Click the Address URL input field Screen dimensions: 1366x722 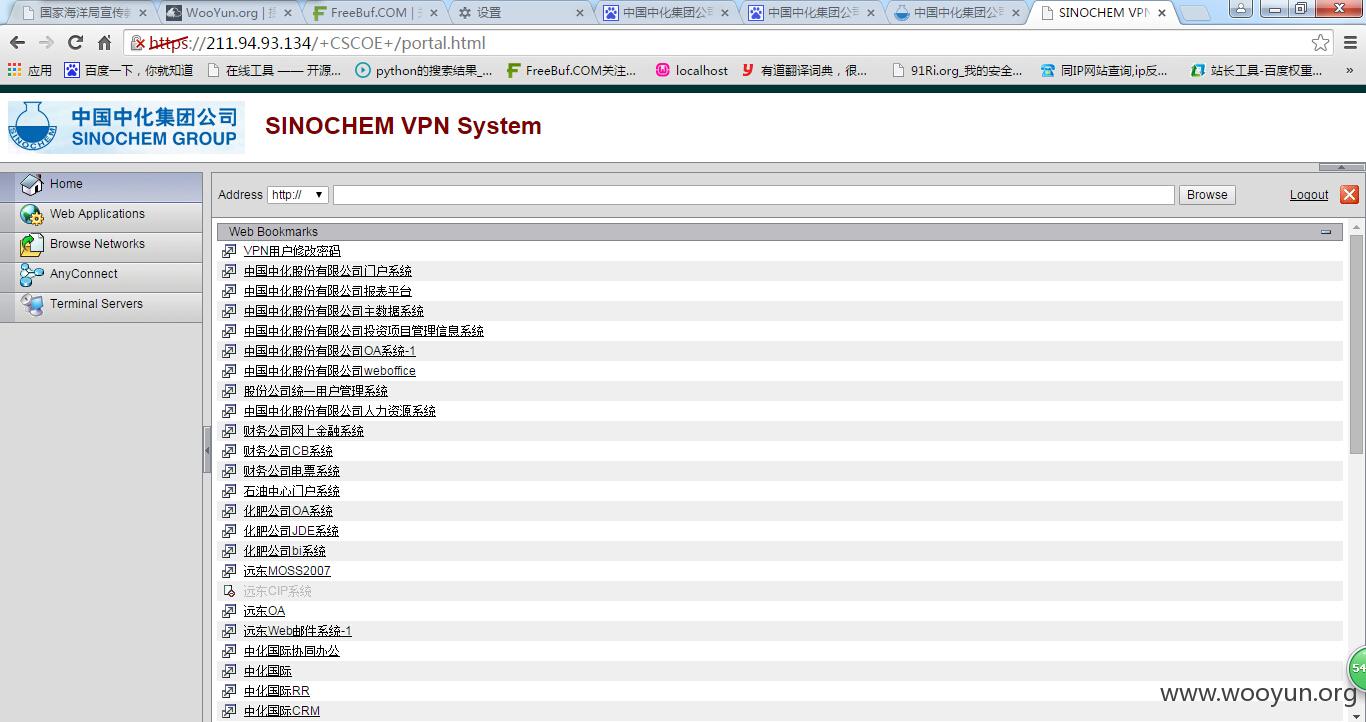point(753,195)
